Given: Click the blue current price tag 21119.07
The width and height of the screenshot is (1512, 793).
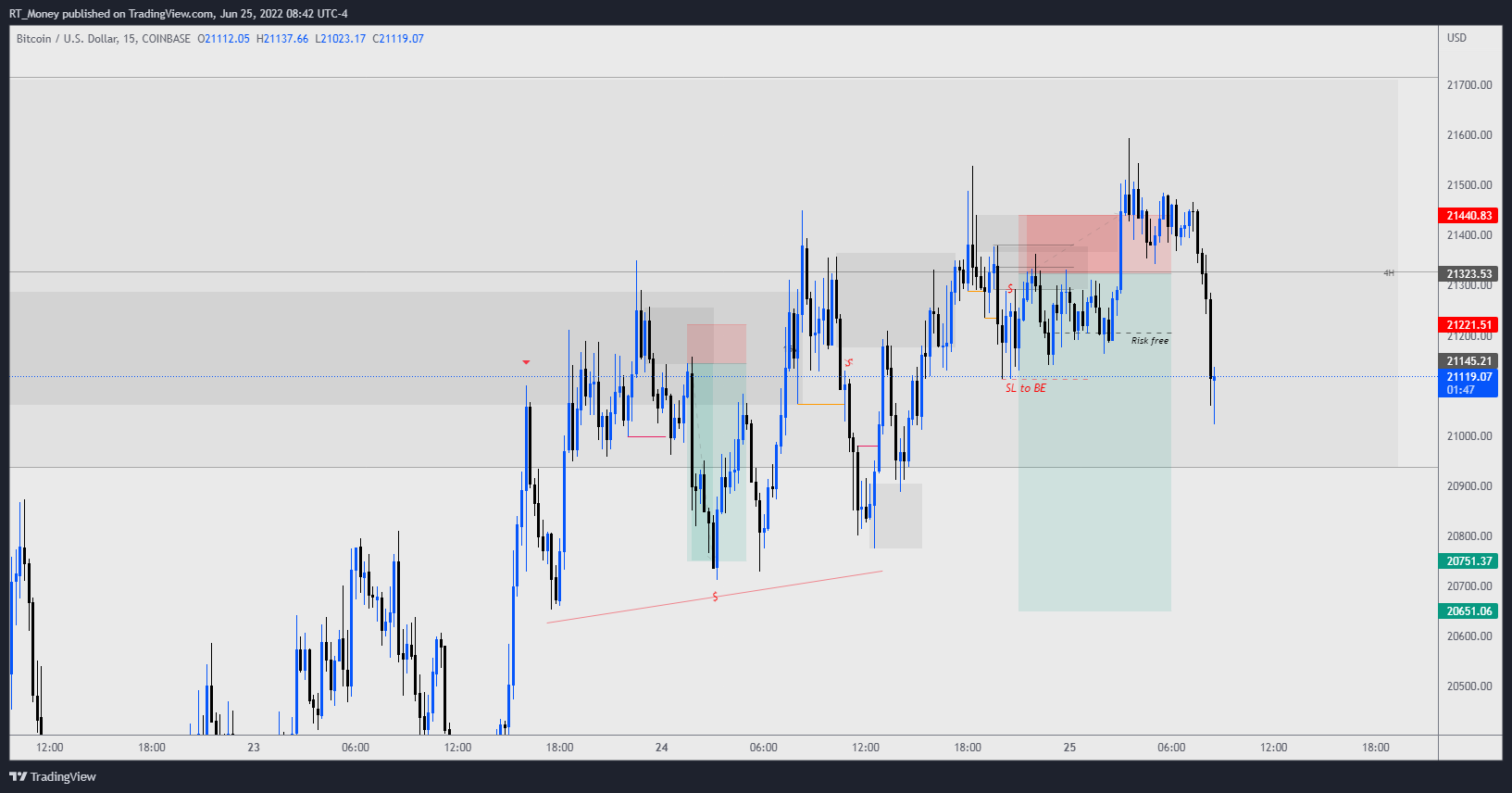Looking at the screenshot, I should 1468,383.
